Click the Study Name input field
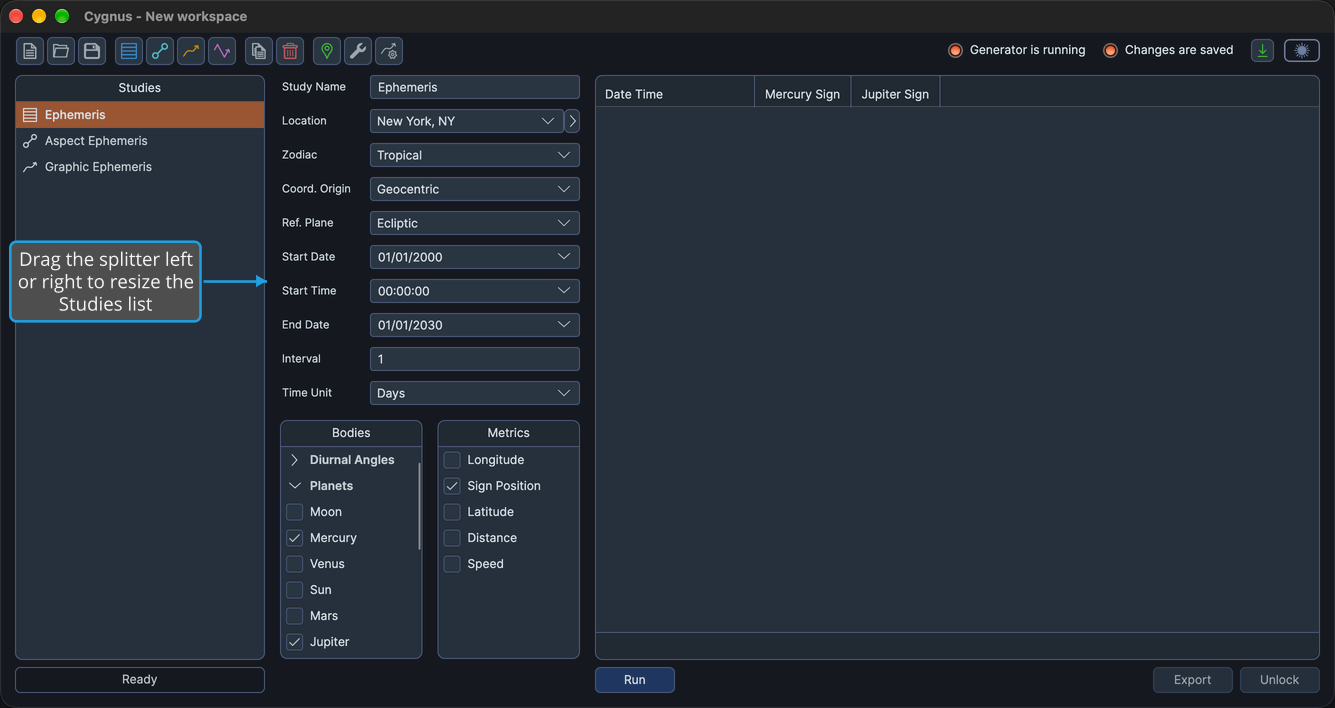The width and height of the screenshot is (1335, 708). (475, 87)
